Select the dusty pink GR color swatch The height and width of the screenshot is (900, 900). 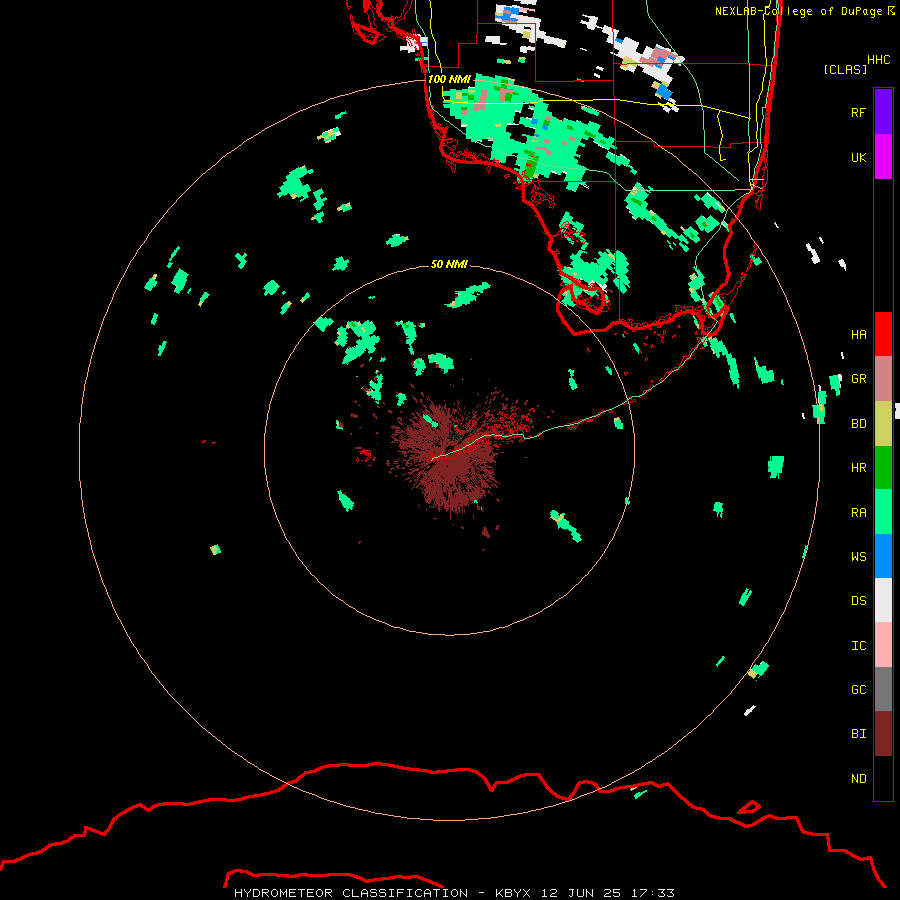(883, 379)
